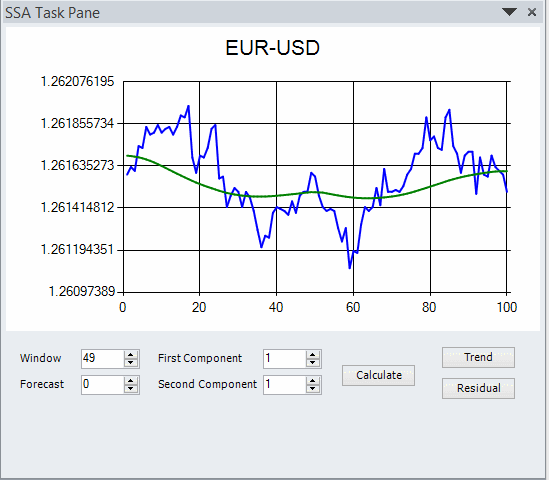
Task: Select the Second Component value field
Action: click(285, 384)
